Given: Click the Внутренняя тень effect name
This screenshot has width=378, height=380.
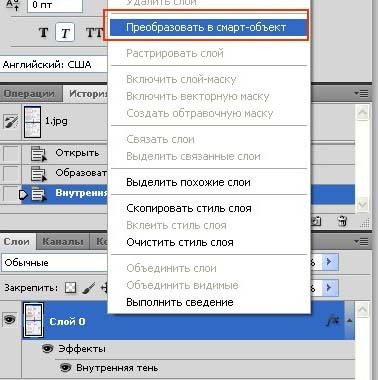Looking at the screenshot, I should 117,368.
